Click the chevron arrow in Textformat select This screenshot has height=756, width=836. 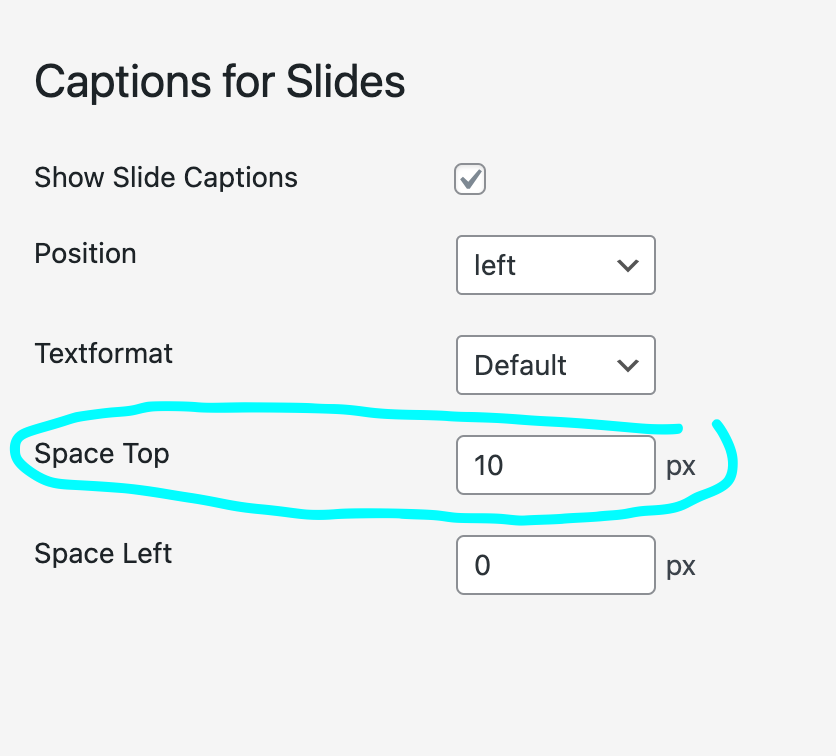tap(628, 365)
